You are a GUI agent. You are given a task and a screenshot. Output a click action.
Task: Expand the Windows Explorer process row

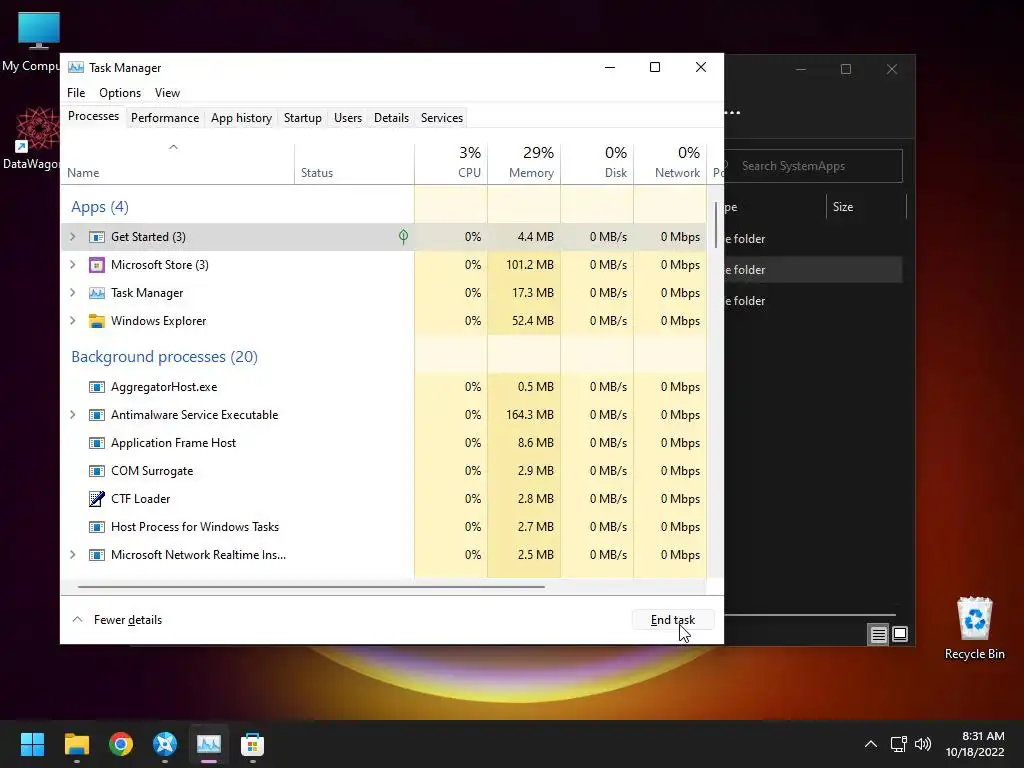click(73, 321)
